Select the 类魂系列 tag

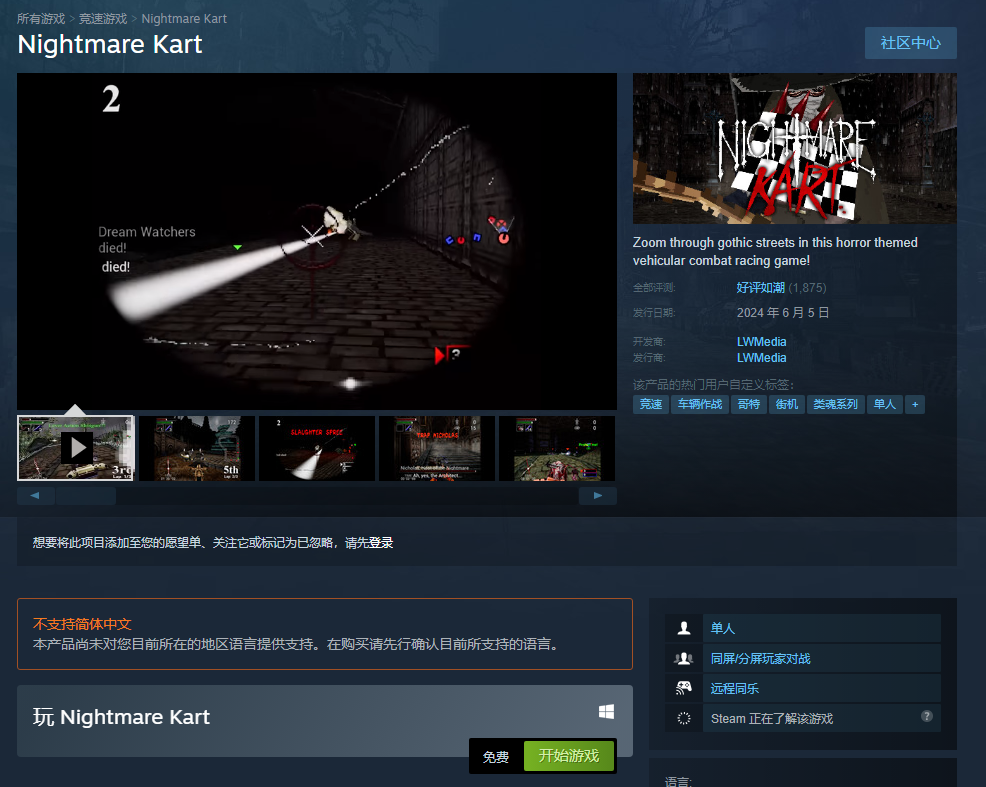coord(836,404)
